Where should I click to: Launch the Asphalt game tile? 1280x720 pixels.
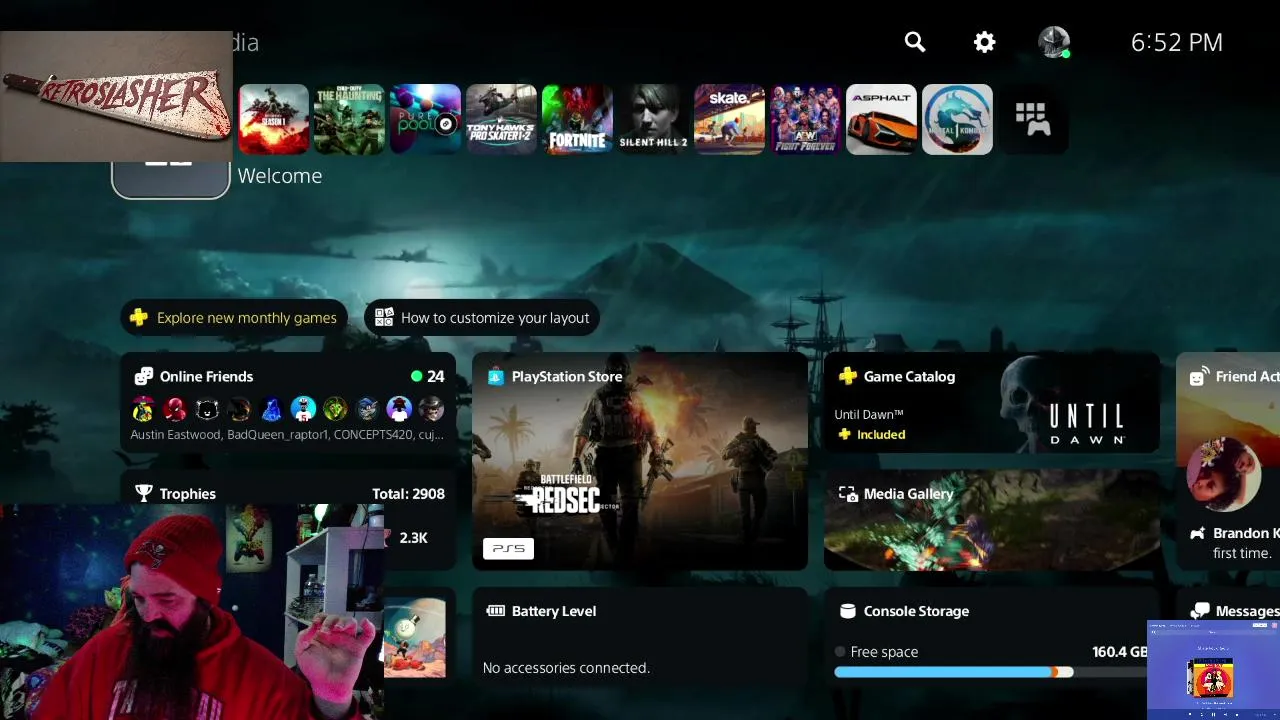[881, 119]
